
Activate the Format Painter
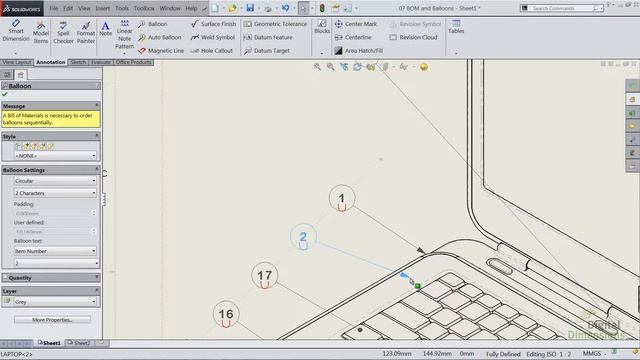(x=86, y=32)
